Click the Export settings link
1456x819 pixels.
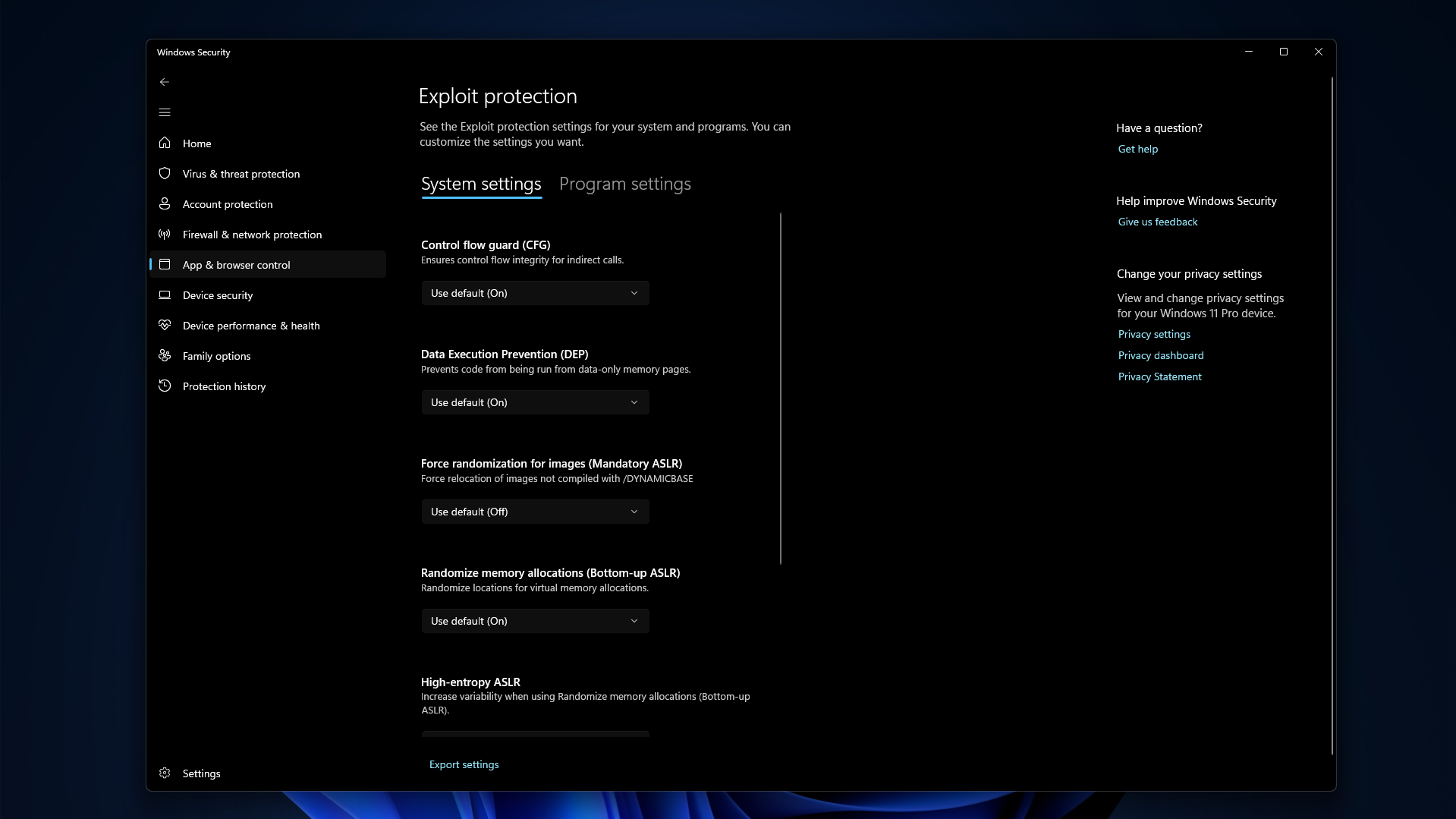[464, 764]
